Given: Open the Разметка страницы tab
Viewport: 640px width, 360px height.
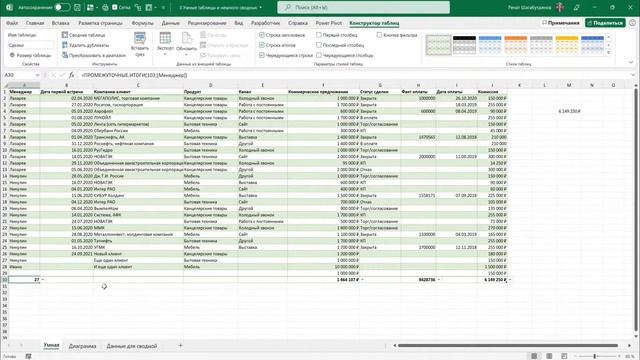Looking at the screenshot, I should pos(100,23).
